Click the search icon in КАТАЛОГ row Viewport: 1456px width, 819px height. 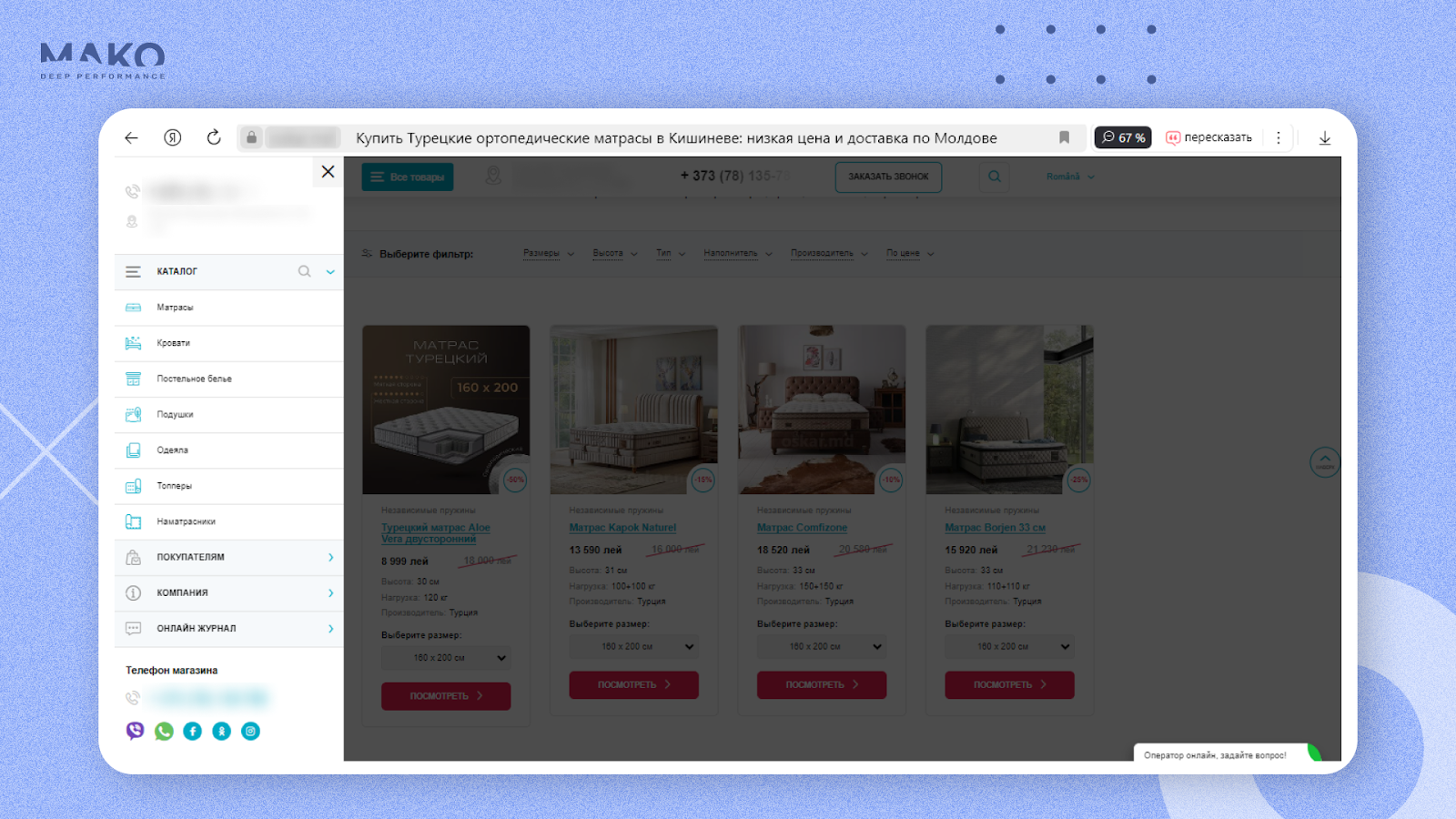(305, 271)
